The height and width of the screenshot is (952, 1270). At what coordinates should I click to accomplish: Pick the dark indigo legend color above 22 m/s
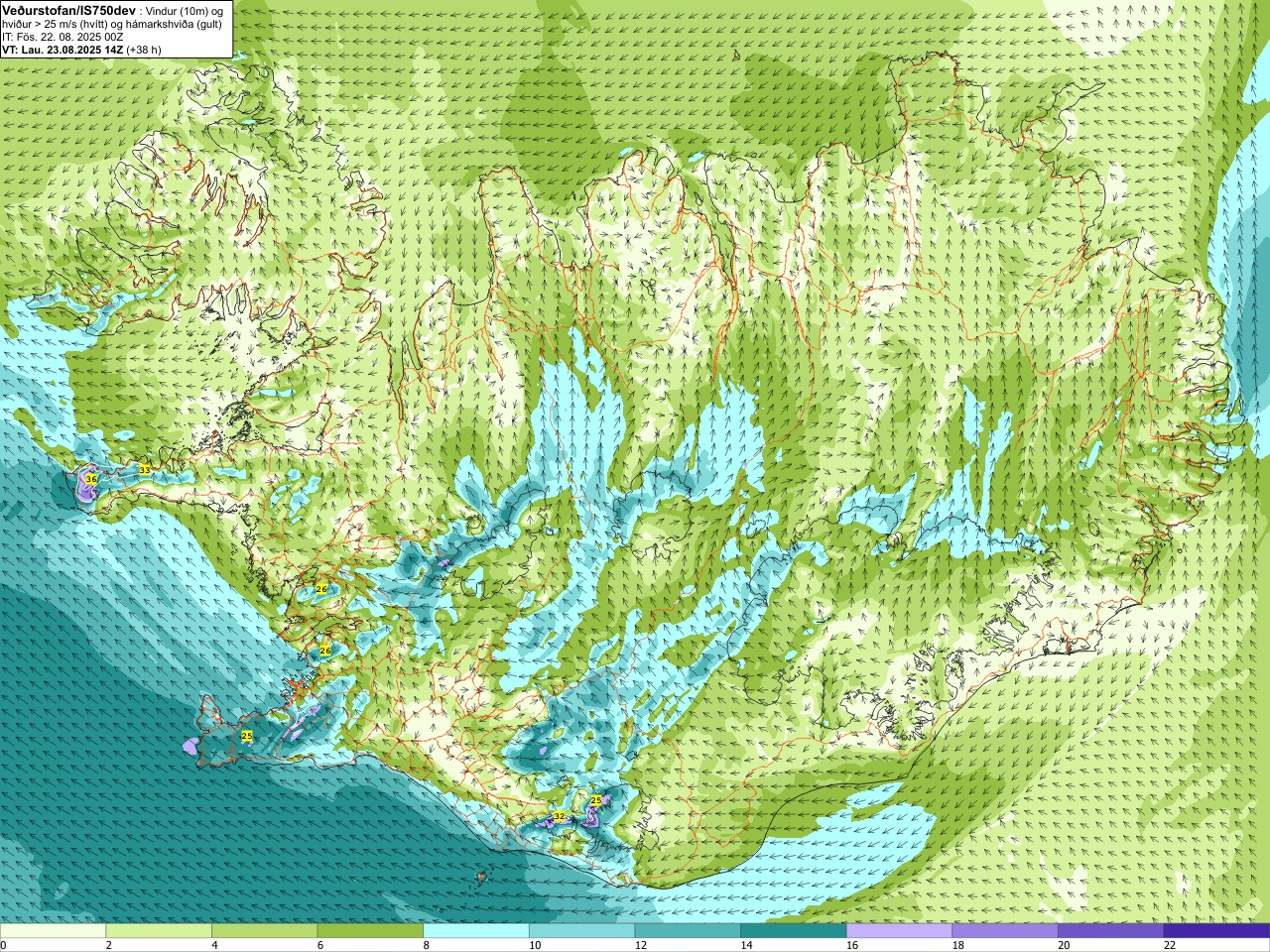click(x=1216, y=931)
